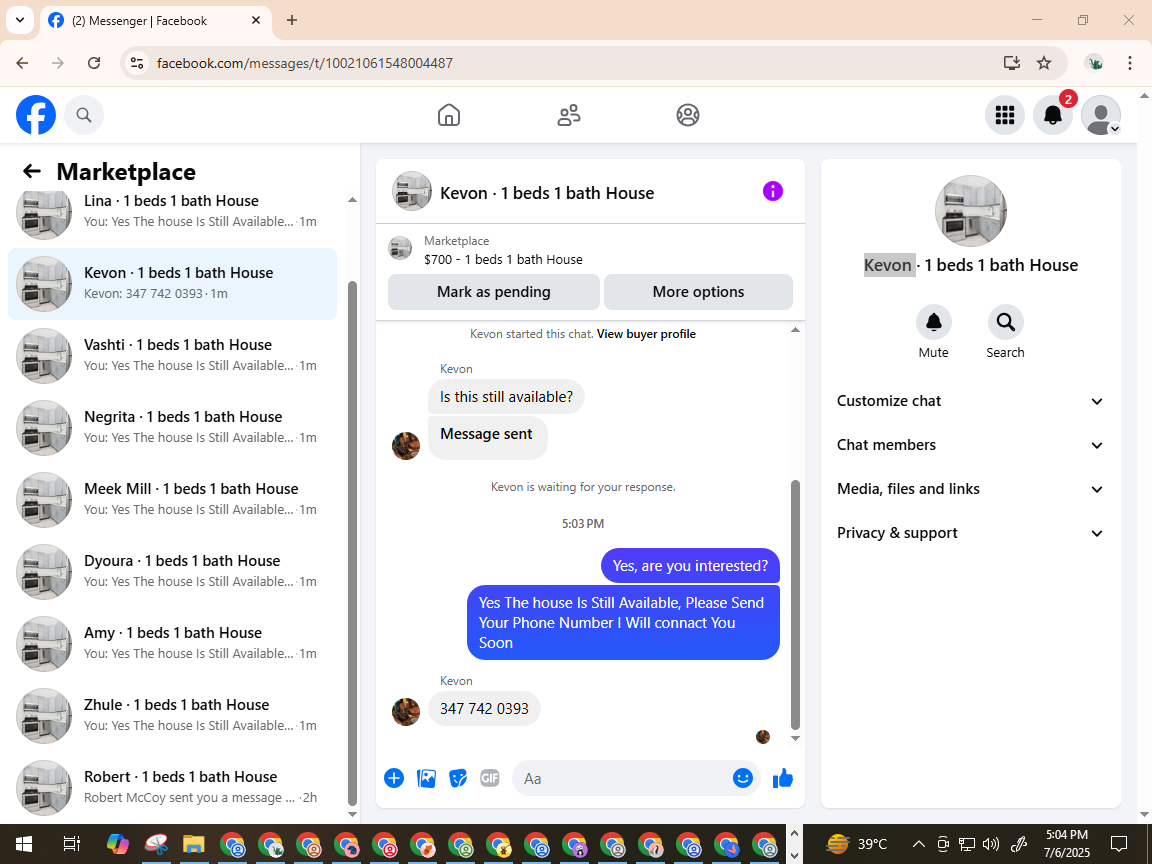The image size is (1152, 864).
Task: Open Meek Mill conversation in chat list
Action: point(173,500)
